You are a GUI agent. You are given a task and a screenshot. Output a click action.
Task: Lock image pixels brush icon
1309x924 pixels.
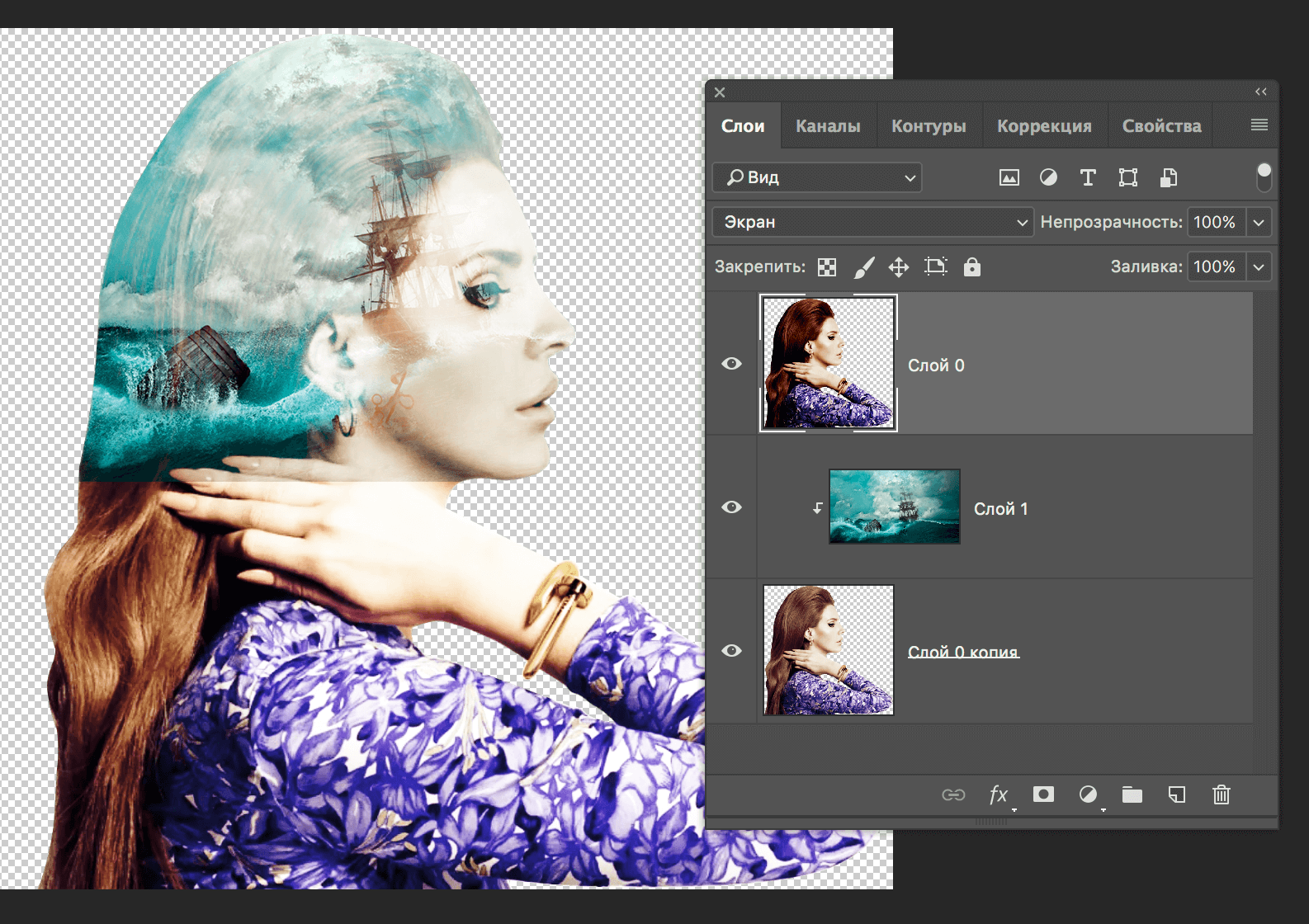coord(863,267)
